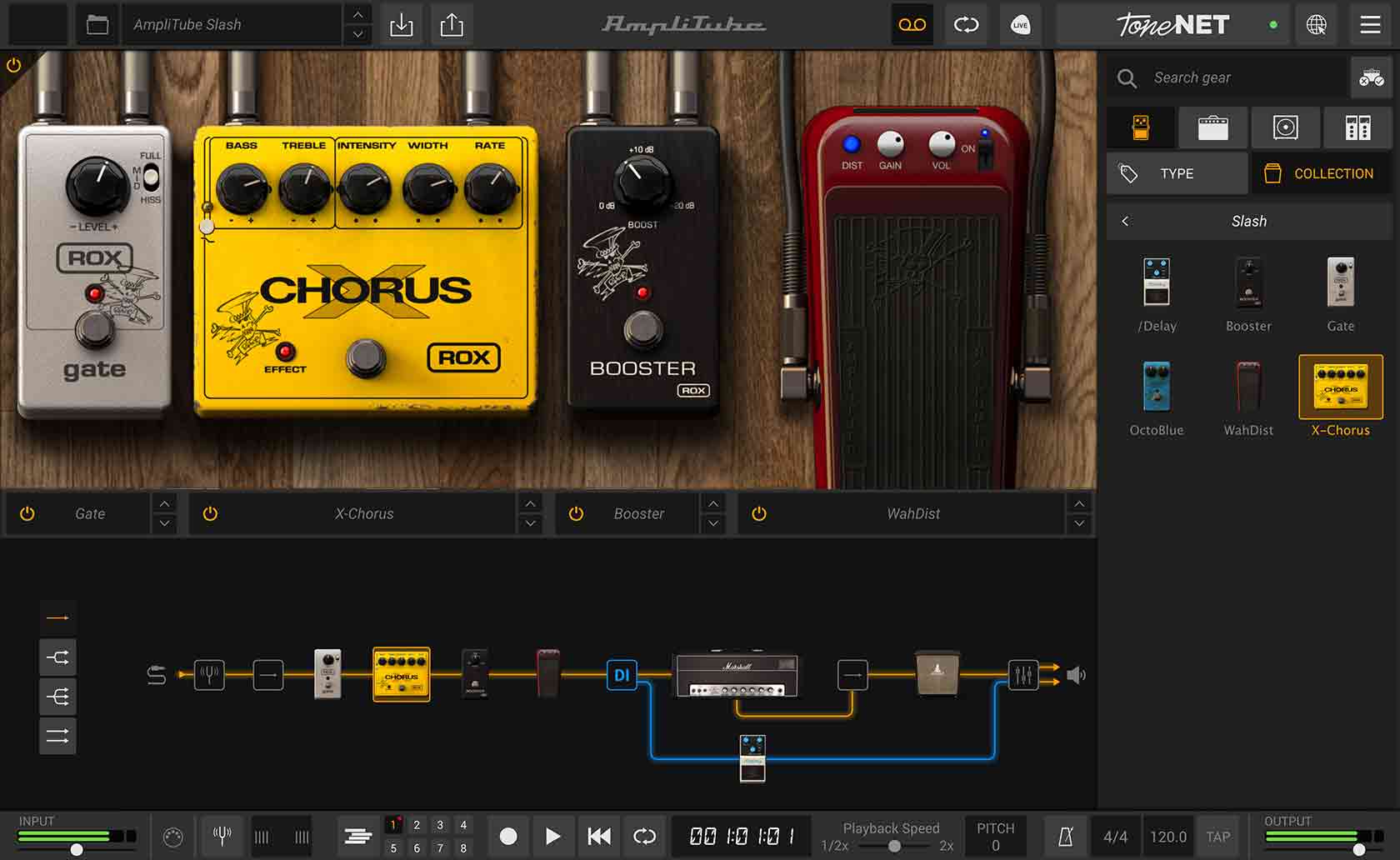
Task: Toggle the metronome icon
Action: pos(1065,836)
